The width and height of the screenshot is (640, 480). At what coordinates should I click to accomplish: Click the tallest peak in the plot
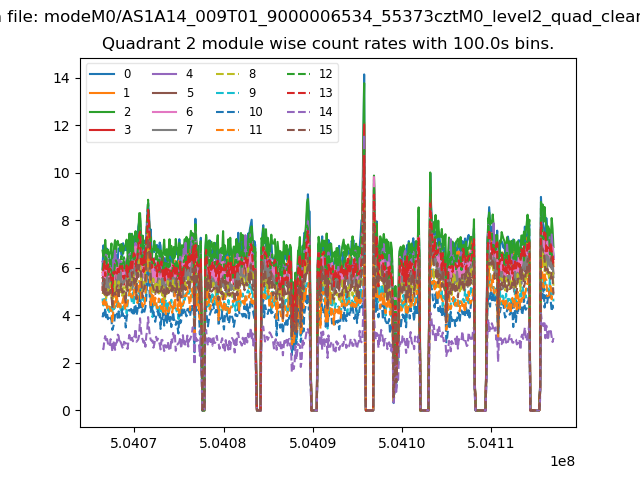point(364,76)
